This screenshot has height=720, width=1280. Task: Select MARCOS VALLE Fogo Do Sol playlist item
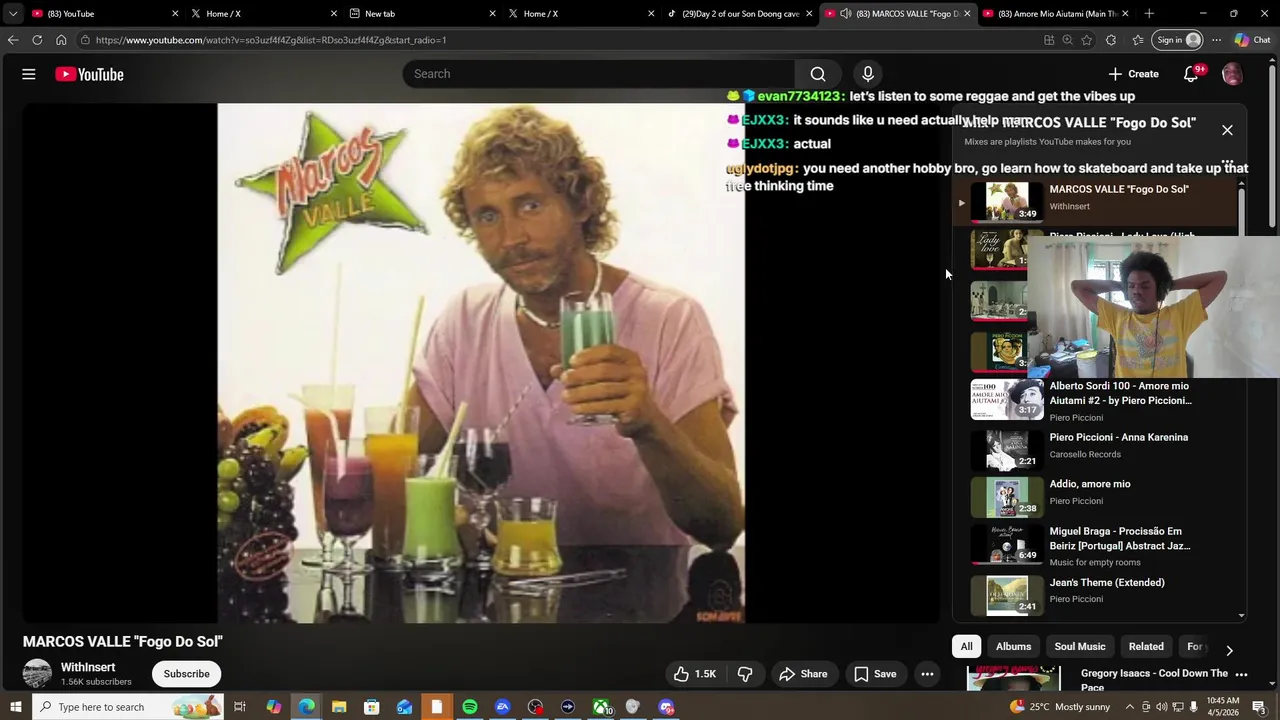tap(1098, 202)
